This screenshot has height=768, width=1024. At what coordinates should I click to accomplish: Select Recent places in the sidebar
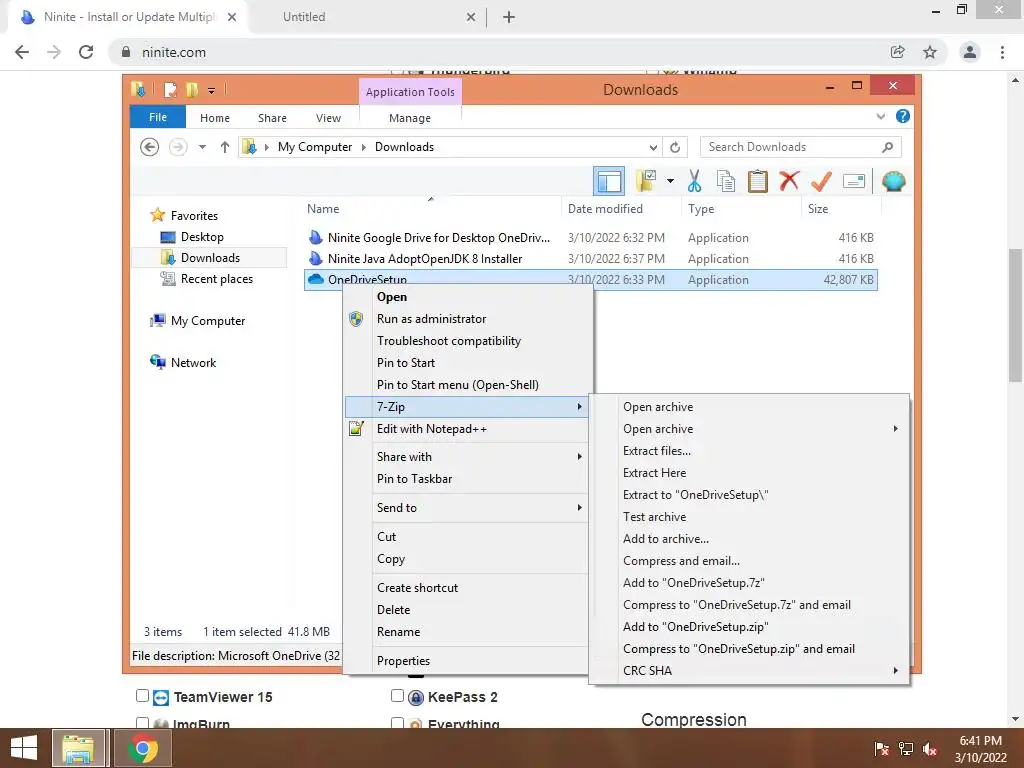coord(216,279)
